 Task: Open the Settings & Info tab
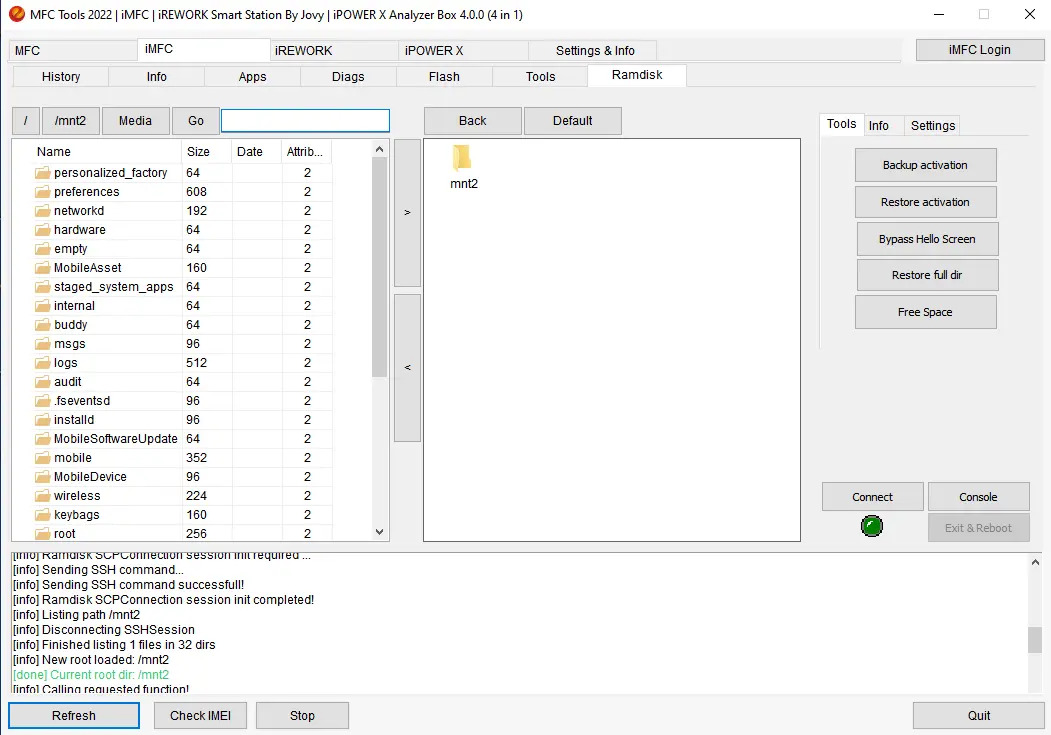595,50
